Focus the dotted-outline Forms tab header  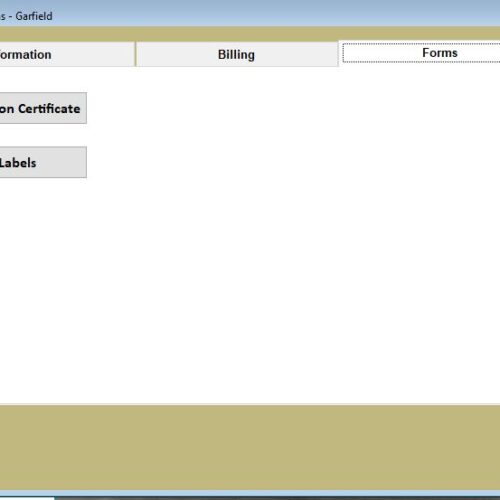421,53
